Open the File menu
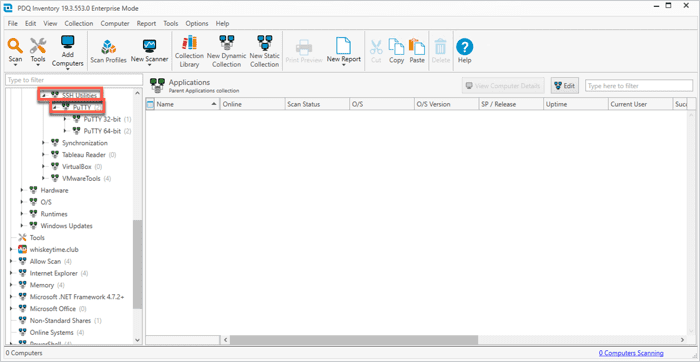This screenshot has width=700, height=362. [x=12, y=24]
